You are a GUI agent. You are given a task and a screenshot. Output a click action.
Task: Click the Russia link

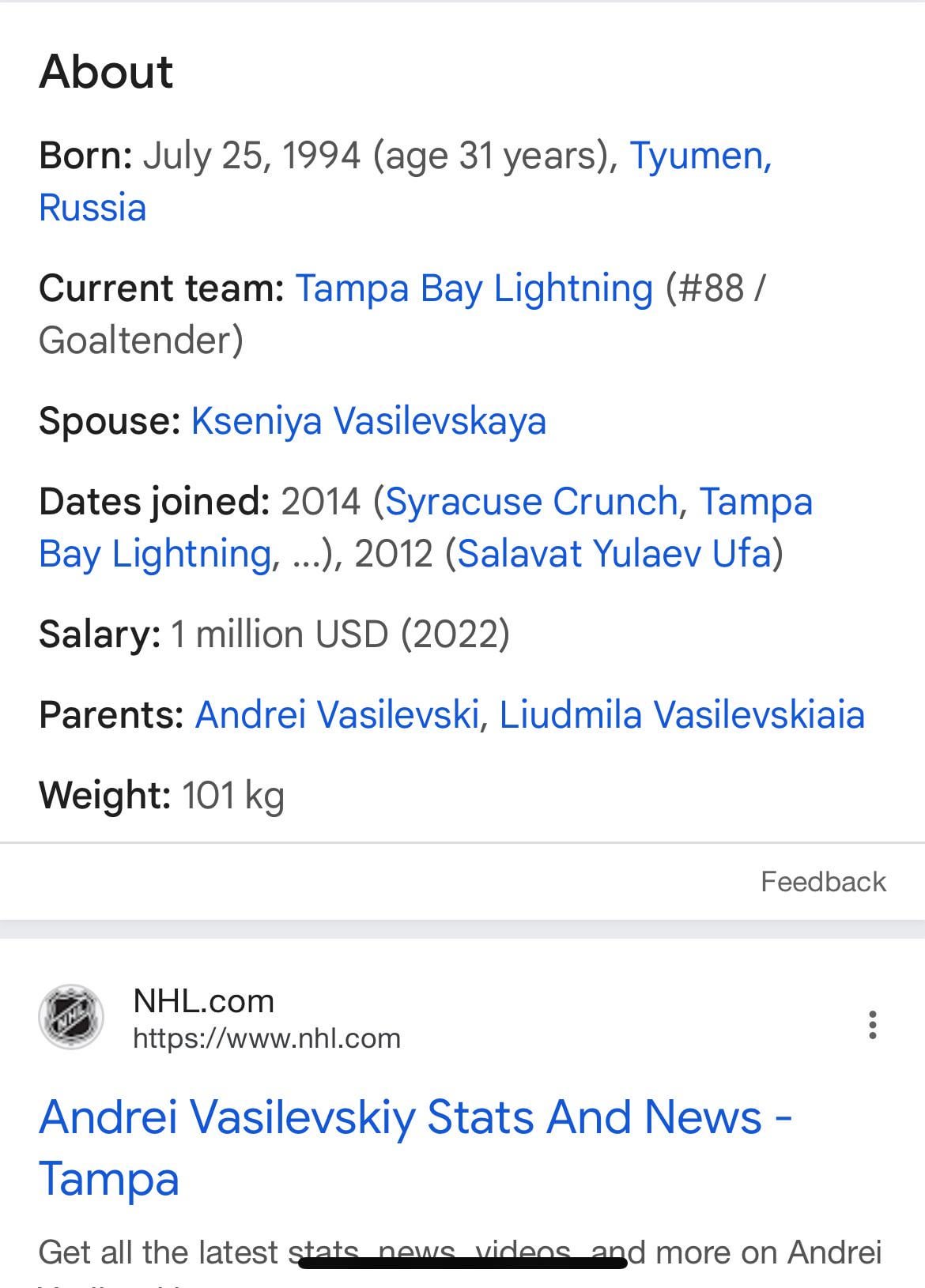(x=92, y=209)
